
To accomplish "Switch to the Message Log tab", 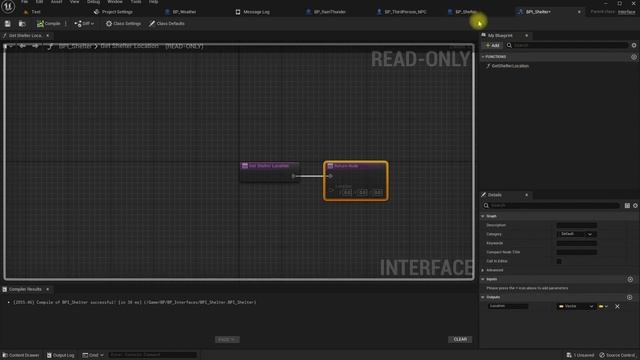I will (x=253, y=12).
